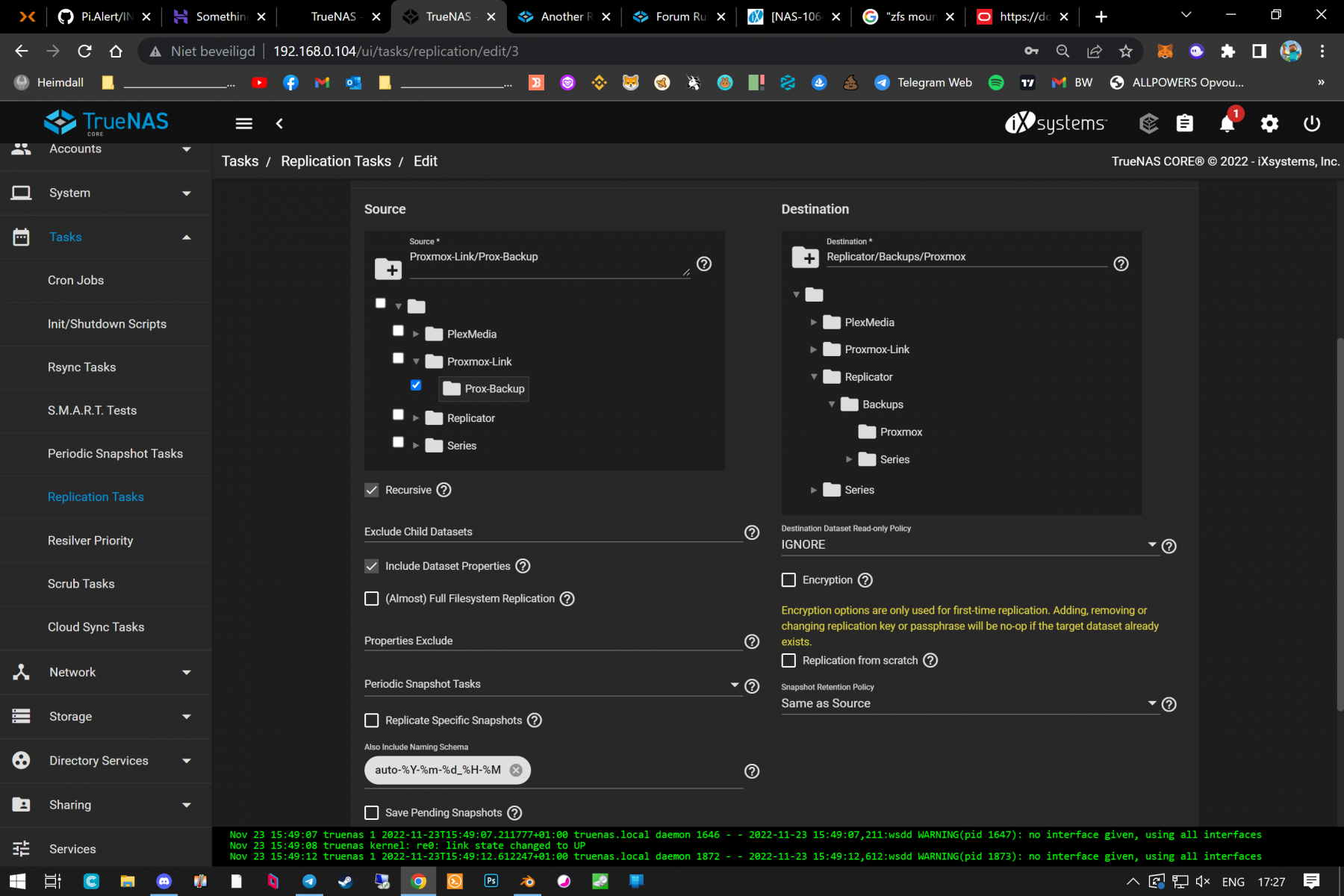Bookmark this page with star icon

(x=1126, y=52)
